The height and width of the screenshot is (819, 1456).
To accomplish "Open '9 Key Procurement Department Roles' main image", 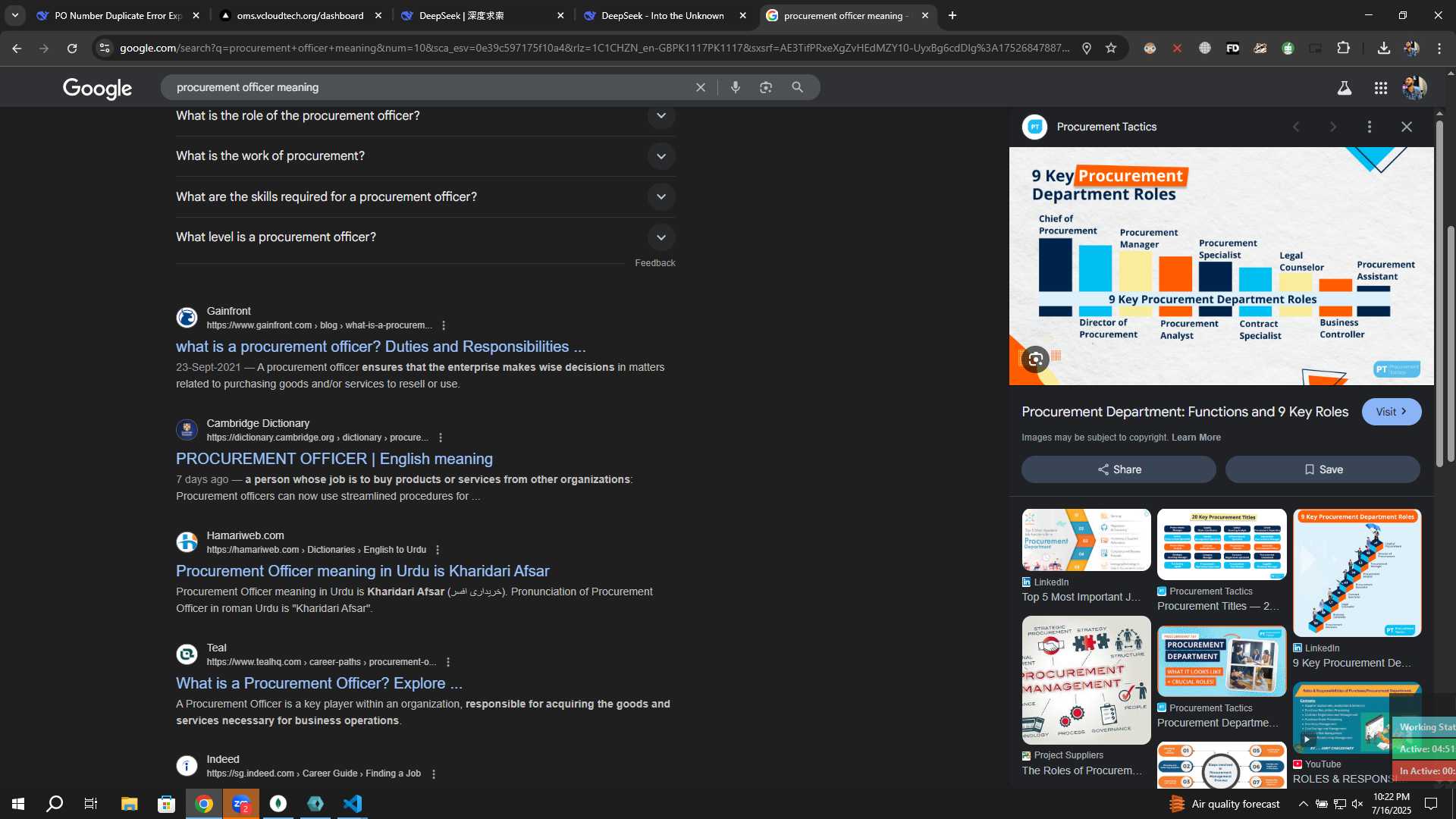I will tap(1221, 266).
